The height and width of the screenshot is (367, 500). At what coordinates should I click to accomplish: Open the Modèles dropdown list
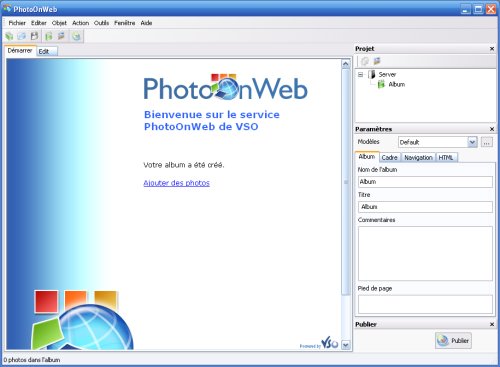pyautogui.click(x=472, y=142)
